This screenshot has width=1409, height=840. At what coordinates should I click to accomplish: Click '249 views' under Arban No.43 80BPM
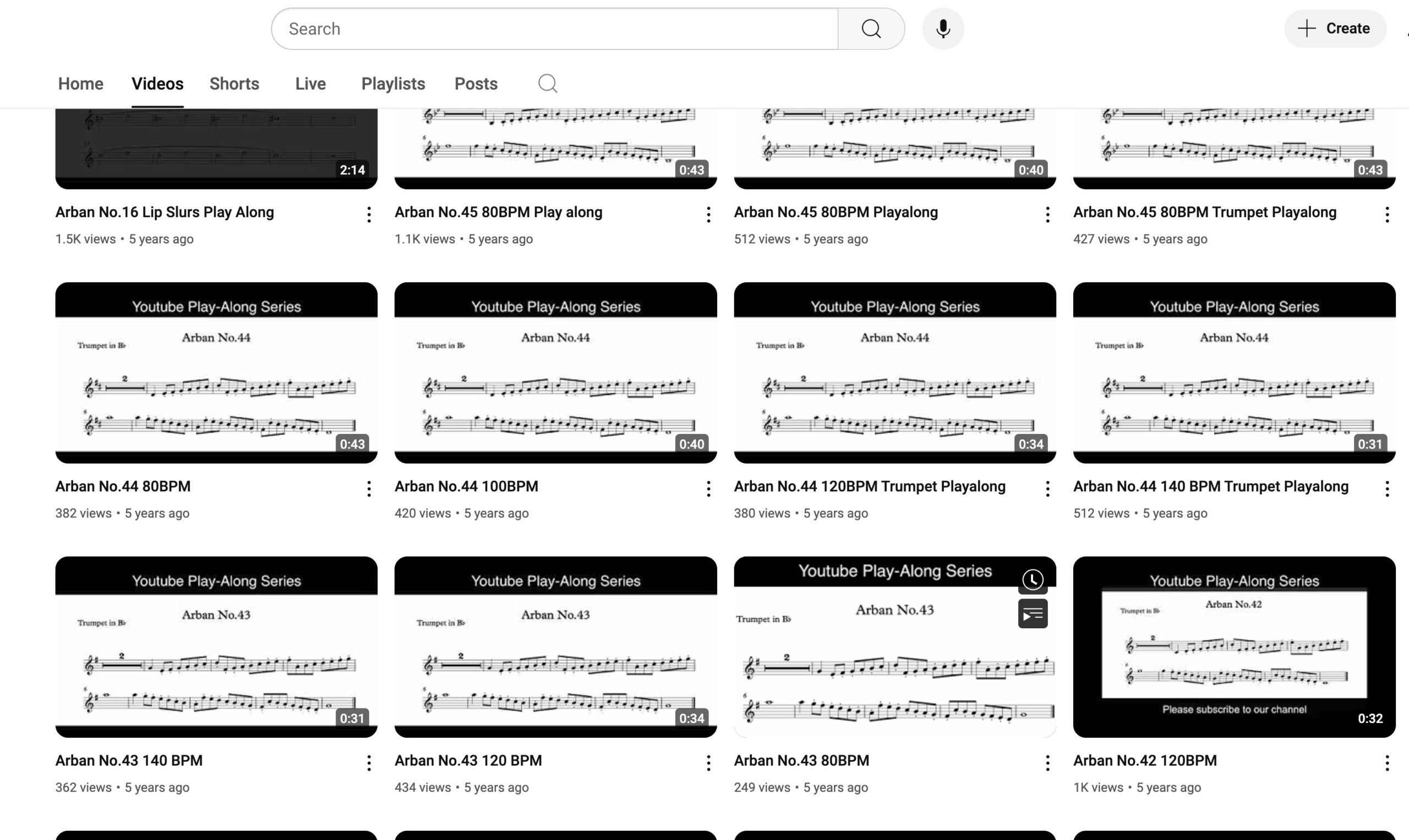click(762, 787)
